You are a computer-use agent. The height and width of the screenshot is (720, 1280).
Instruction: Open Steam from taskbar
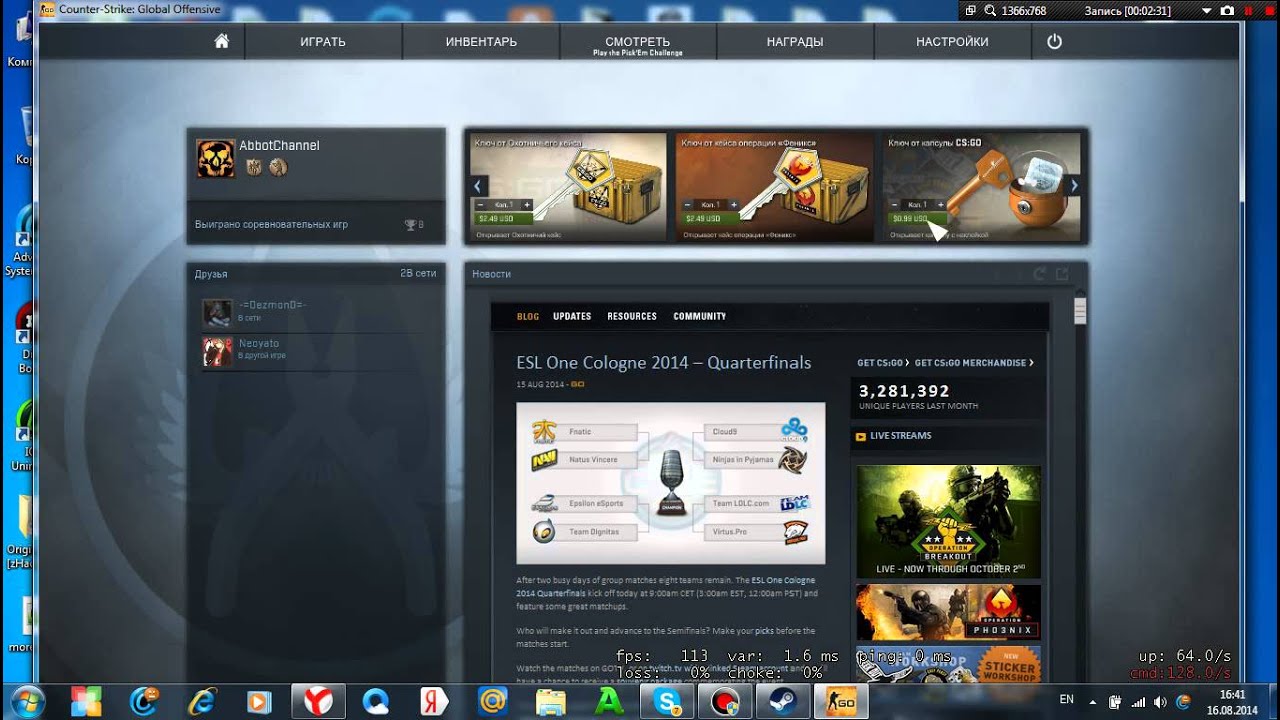pyautogui.click(x=781, y=702)
